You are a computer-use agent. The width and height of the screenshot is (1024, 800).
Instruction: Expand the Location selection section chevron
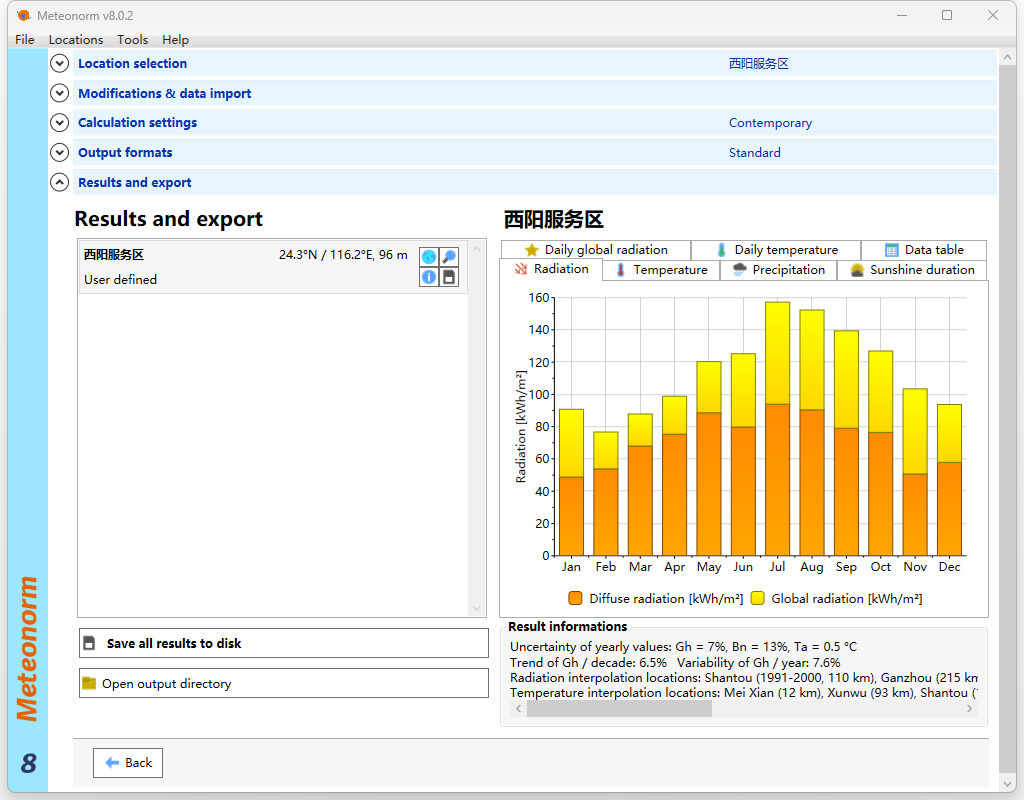pos(59,63)
